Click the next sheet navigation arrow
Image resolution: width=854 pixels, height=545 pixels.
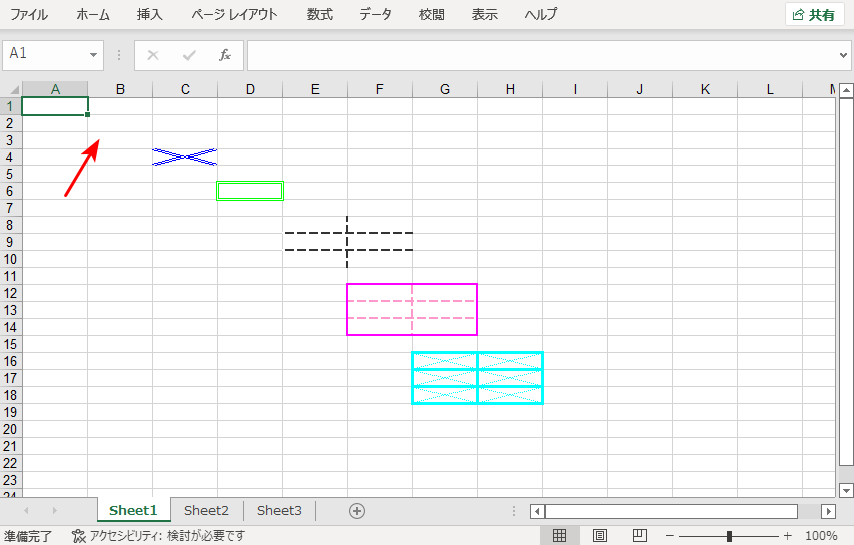[54, 510]
